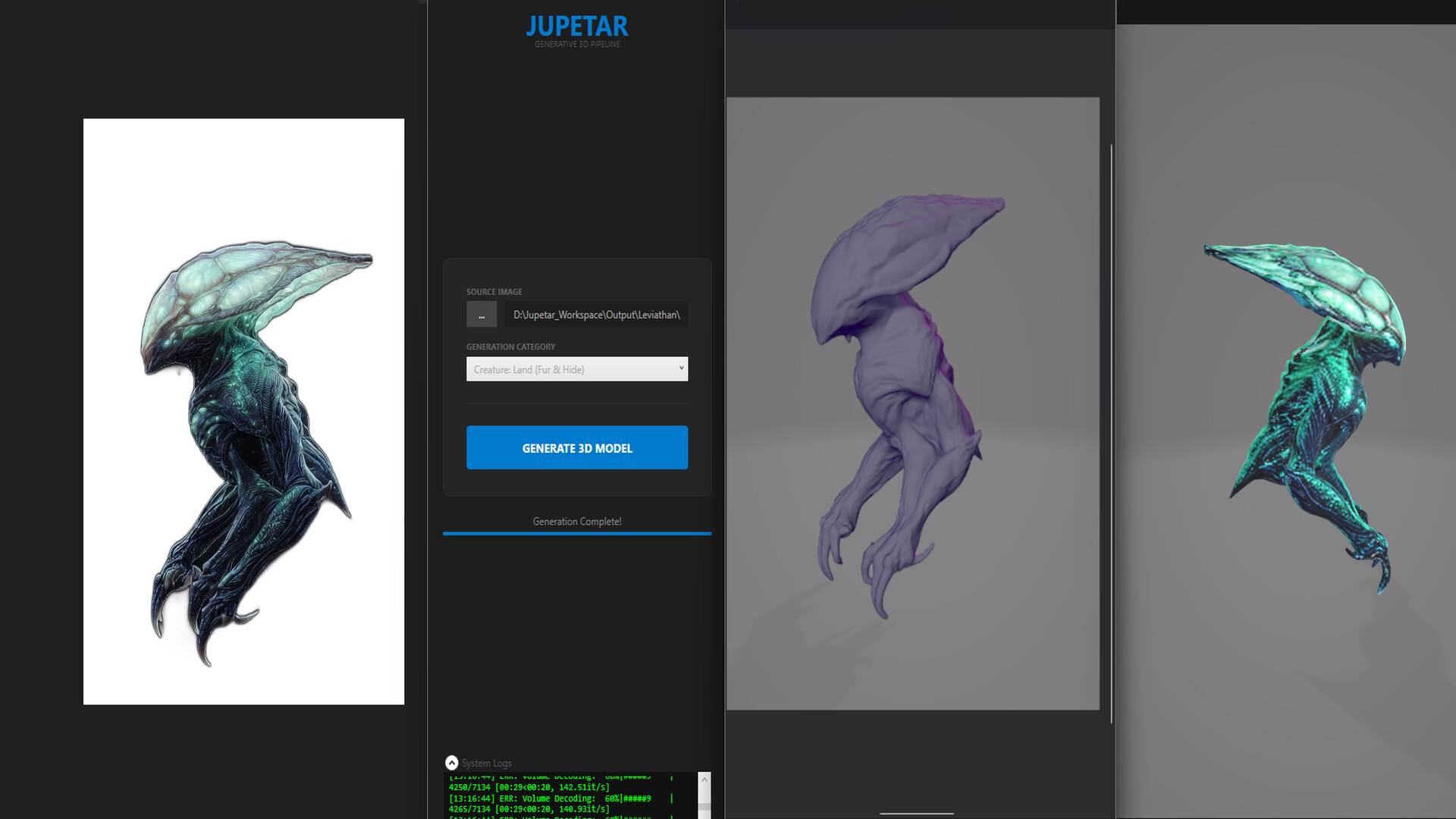The image size is (1456, 819).
Task: Click the blue generation progress bar
Action: point(577,534)
